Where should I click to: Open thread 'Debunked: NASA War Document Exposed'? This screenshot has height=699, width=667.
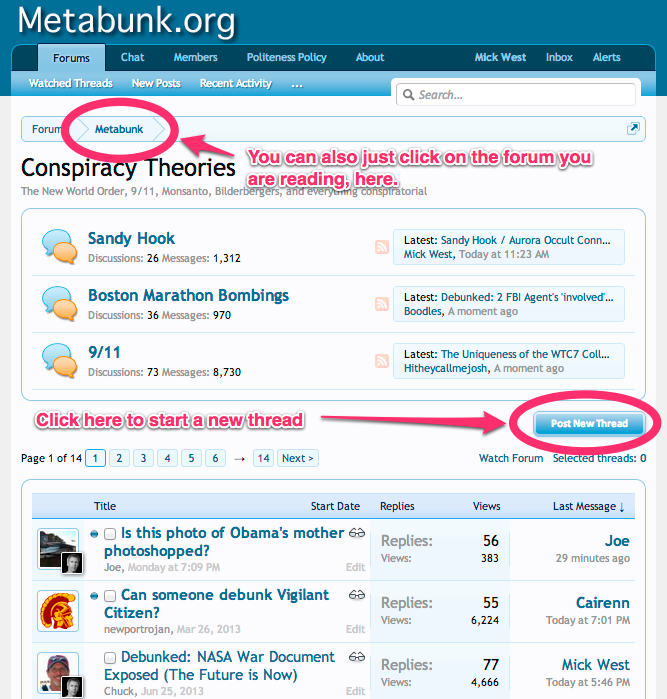[x=219, y=666]
